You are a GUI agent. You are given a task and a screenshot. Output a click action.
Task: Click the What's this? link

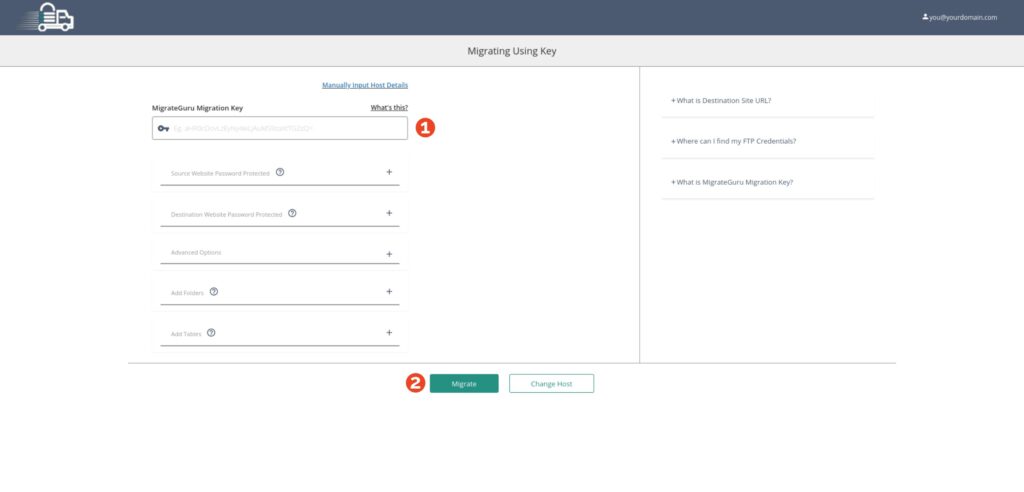click(x=389, y=108)
